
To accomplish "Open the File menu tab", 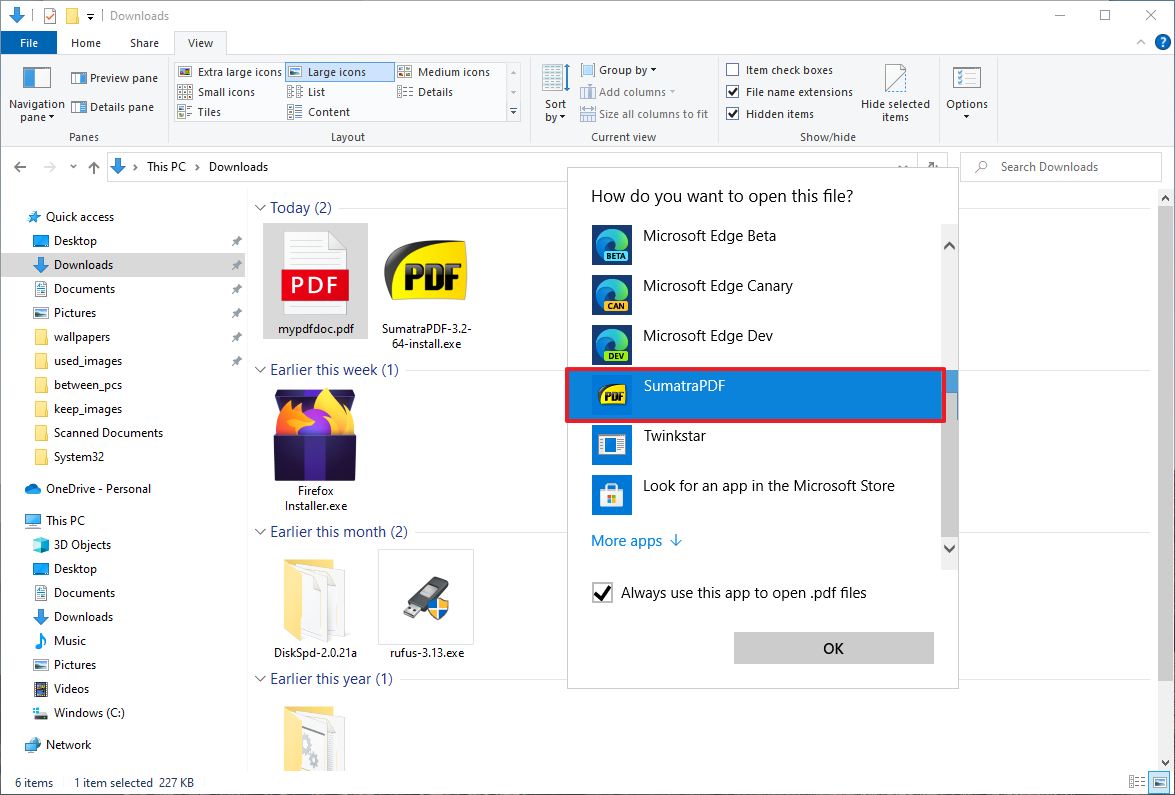I will pyautogui.click(x=28, y=43).
